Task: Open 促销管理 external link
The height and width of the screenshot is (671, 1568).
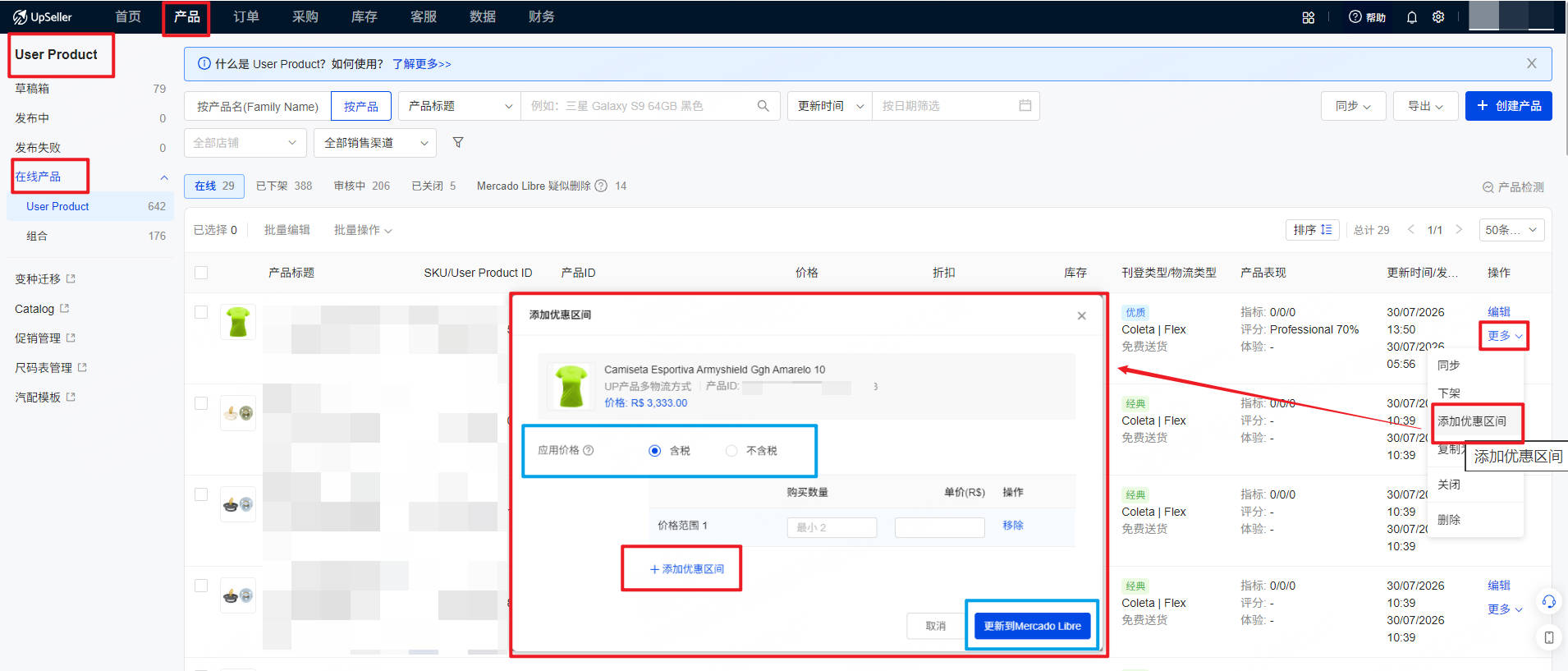Action: point(45,338)
